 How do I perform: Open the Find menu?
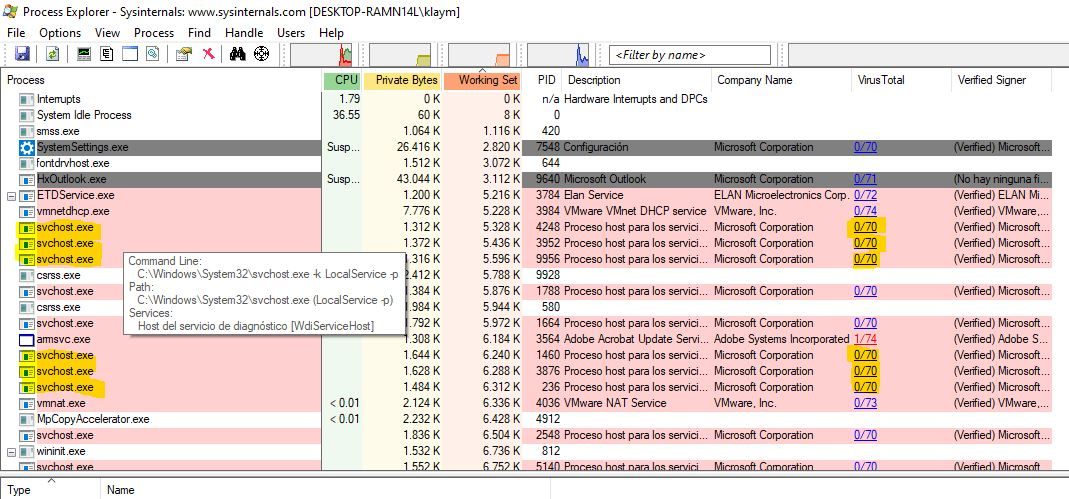pyautogui.click(x=199, y=33)
